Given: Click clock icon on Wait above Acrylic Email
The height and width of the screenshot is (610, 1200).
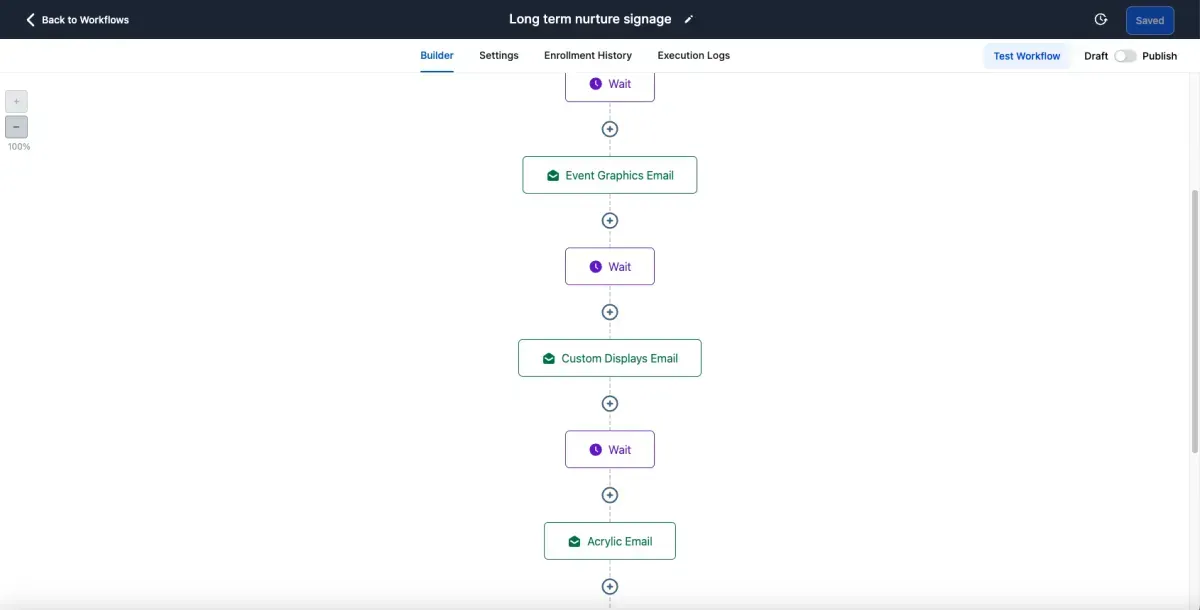Looking at the screenshot, I should point(596,450).
